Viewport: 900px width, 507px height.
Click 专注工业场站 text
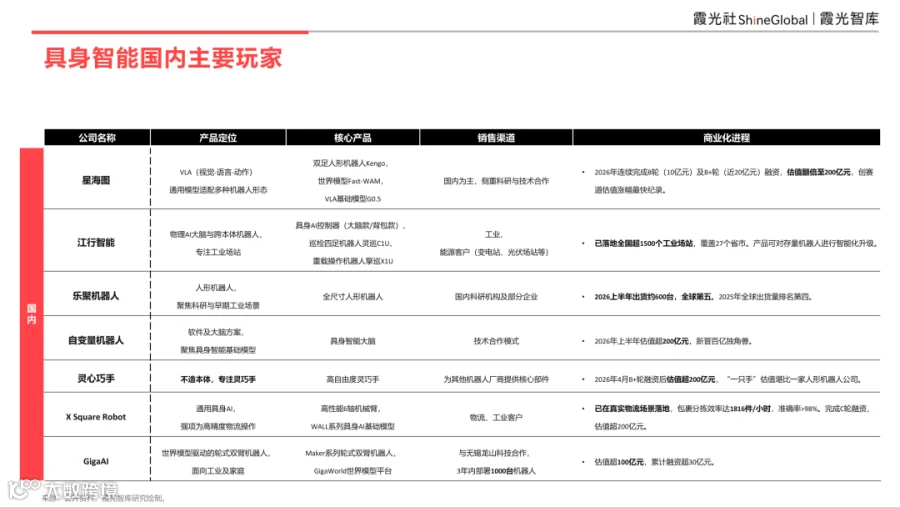tap(218, 252)
